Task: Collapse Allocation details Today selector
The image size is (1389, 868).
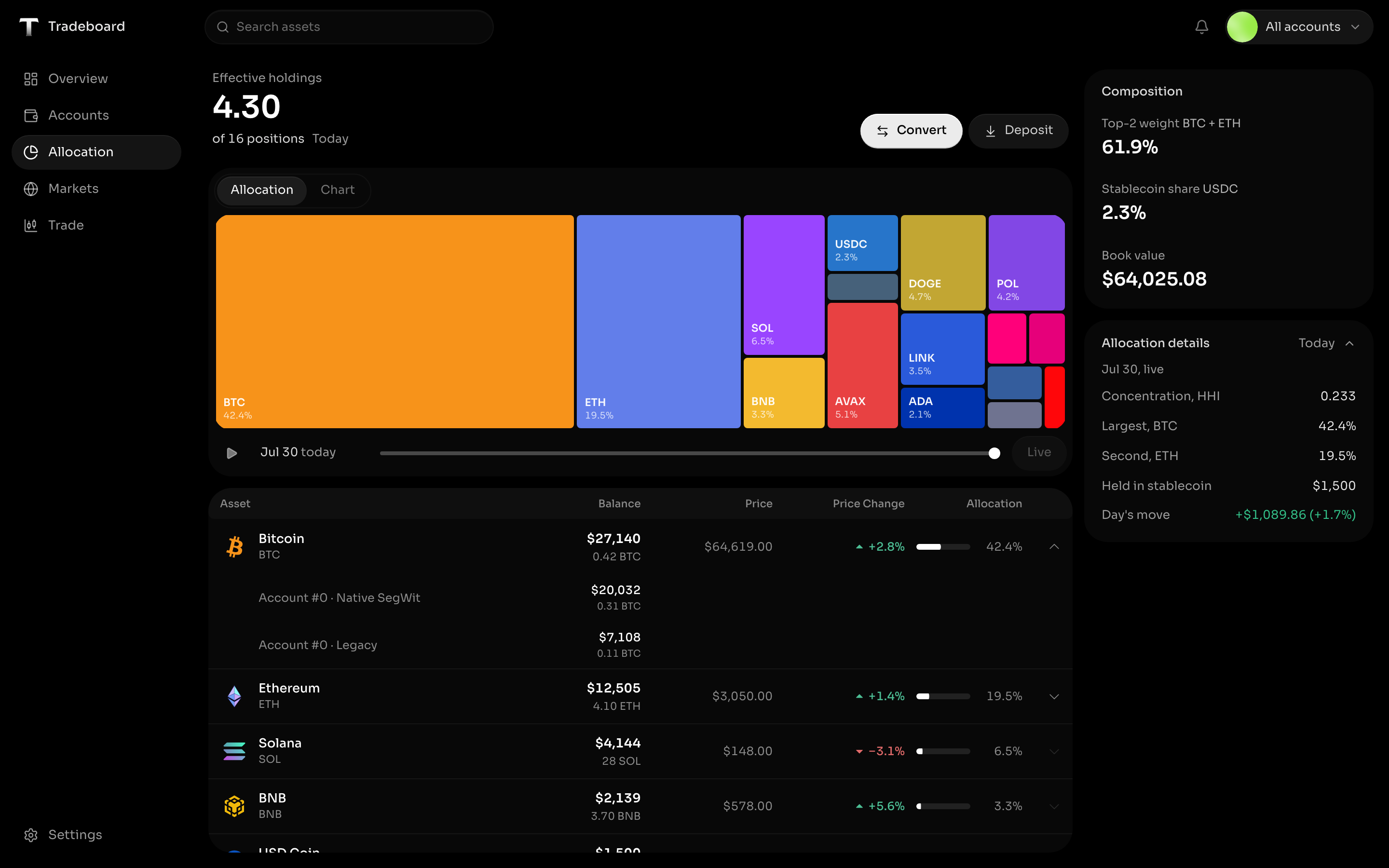Action: click(1326, 343)
